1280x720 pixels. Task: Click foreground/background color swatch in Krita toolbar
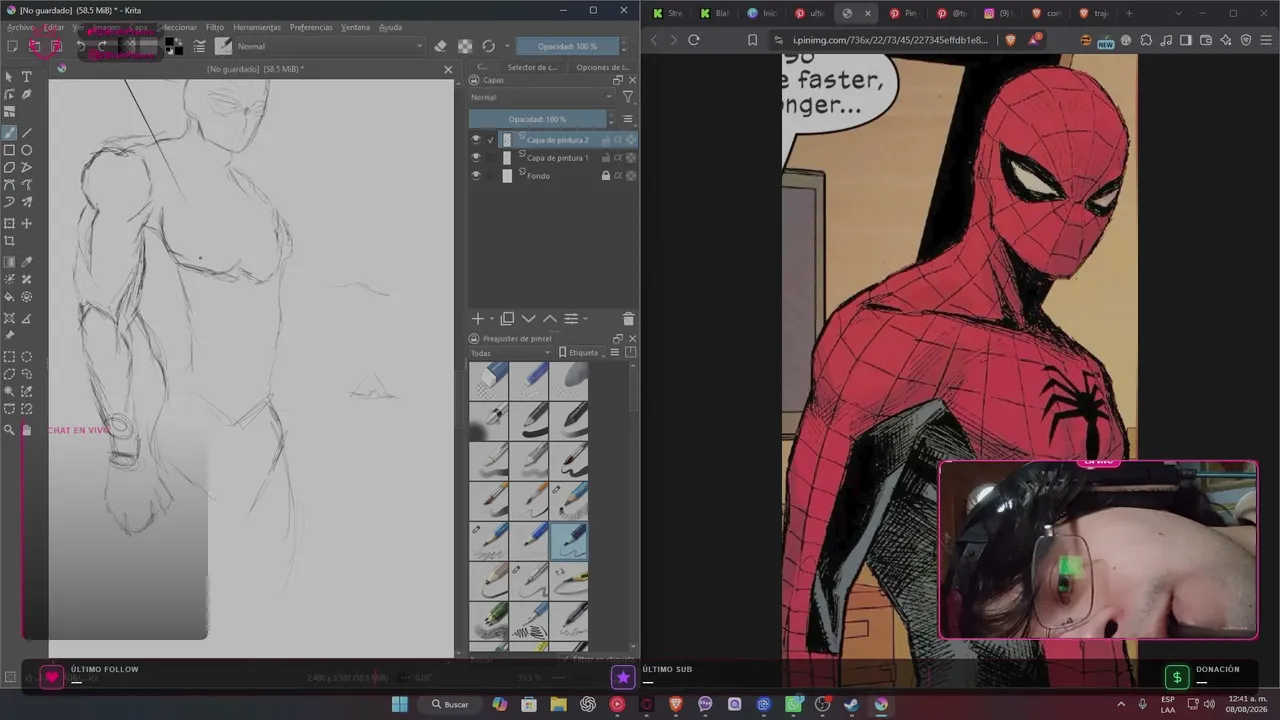click(x=174, y=46)
